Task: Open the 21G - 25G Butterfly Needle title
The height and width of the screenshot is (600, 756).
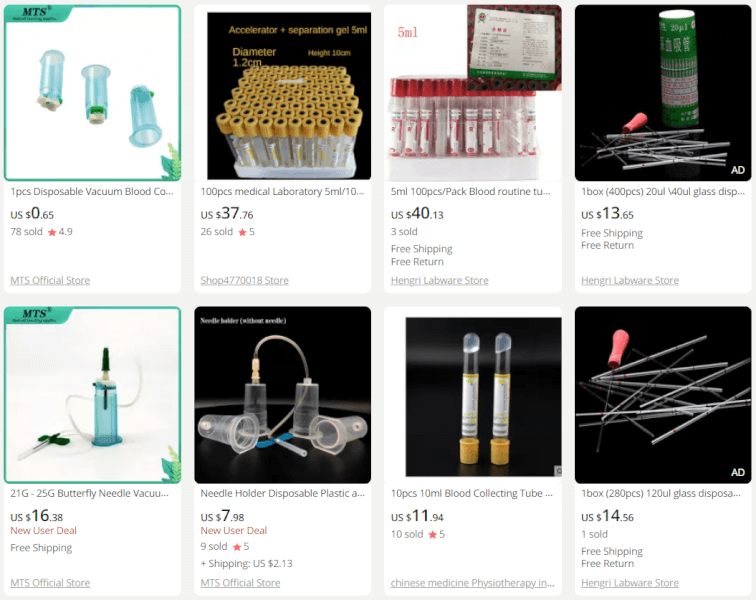Action: pyautogui.click(x=90, y=493)
